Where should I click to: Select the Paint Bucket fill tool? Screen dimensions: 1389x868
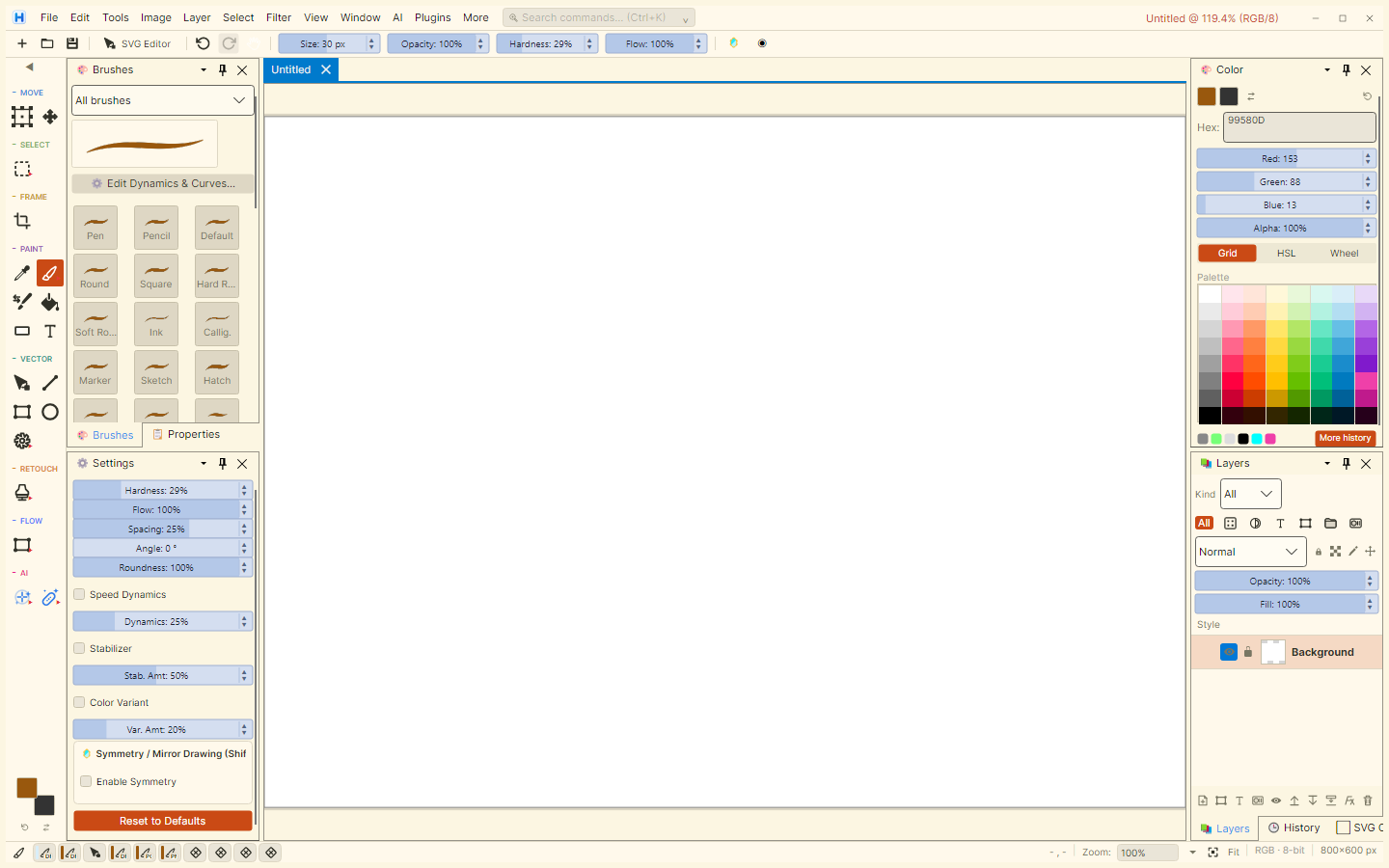(x=50, y=302)
